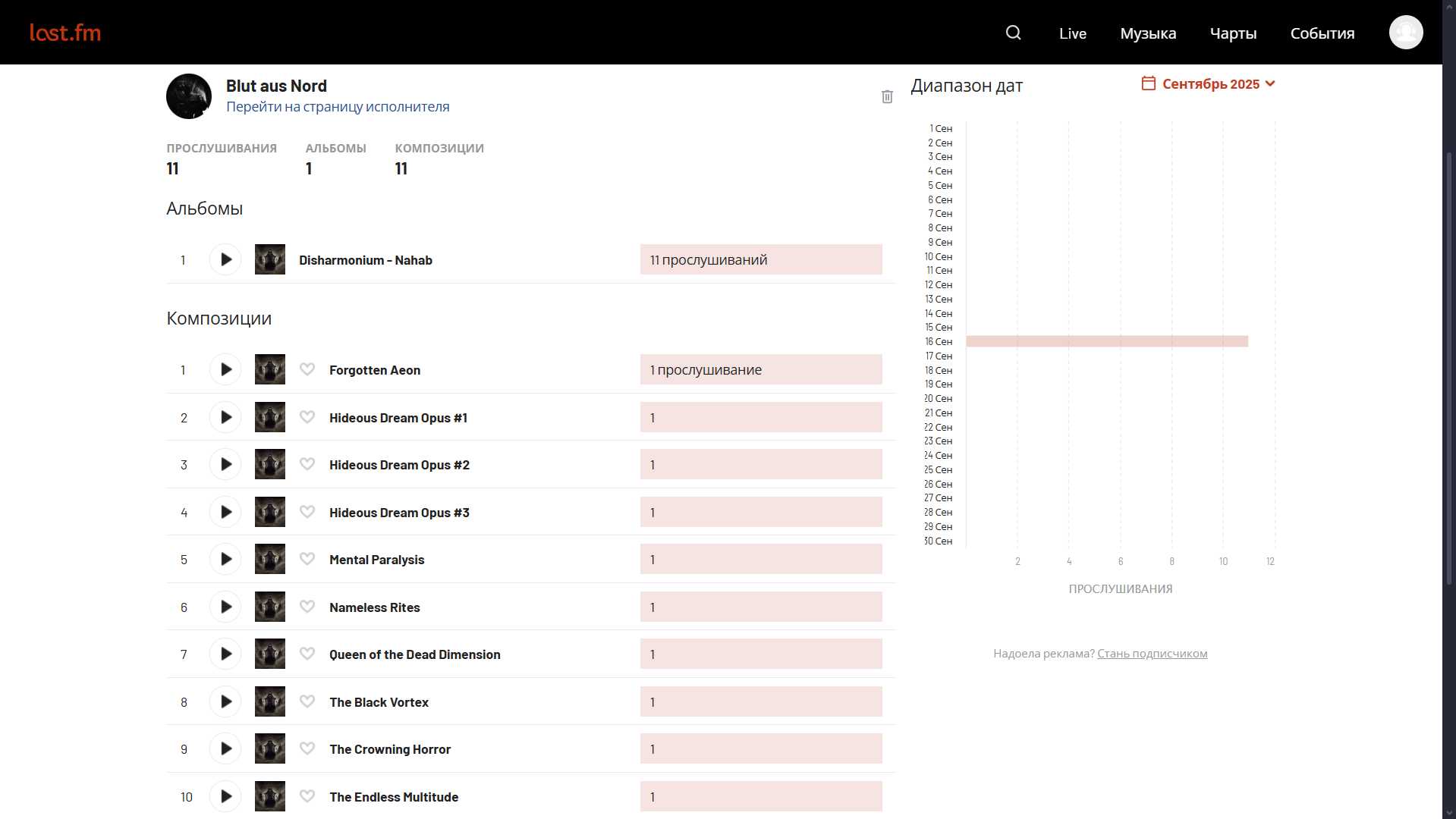Follow the Перейти на страницу исполнителя link
Image resolution: width=1456 pixels, height=819 pixels.
pyautogui.click(x=338, y=107)
